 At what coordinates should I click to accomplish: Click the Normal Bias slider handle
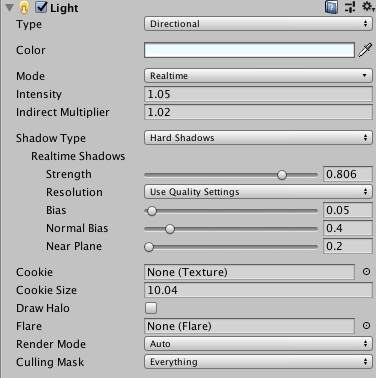click(x=170, y=229)
